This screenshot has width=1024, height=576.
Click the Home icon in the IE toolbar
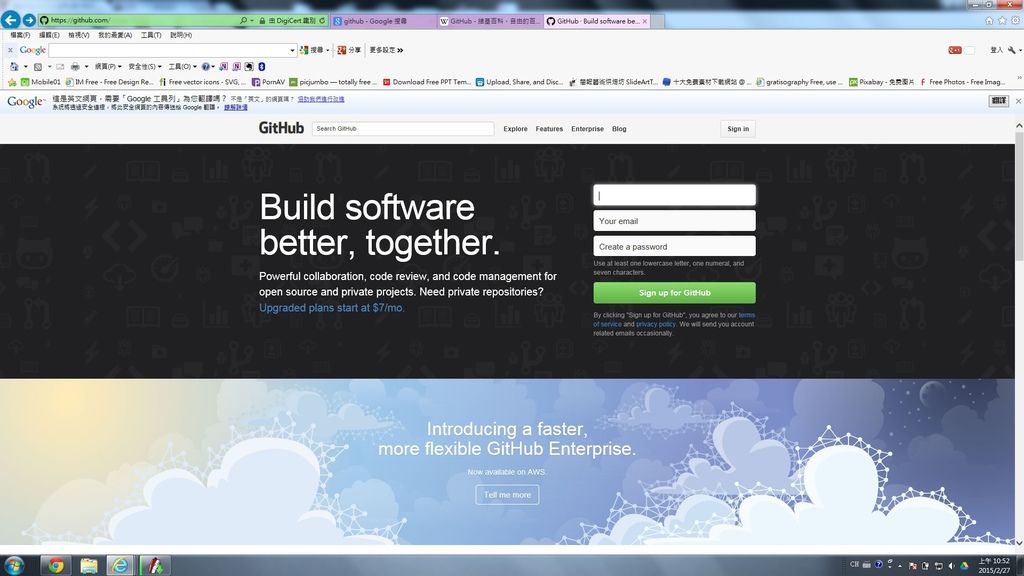pyautogui.click(x=15, y=66)
